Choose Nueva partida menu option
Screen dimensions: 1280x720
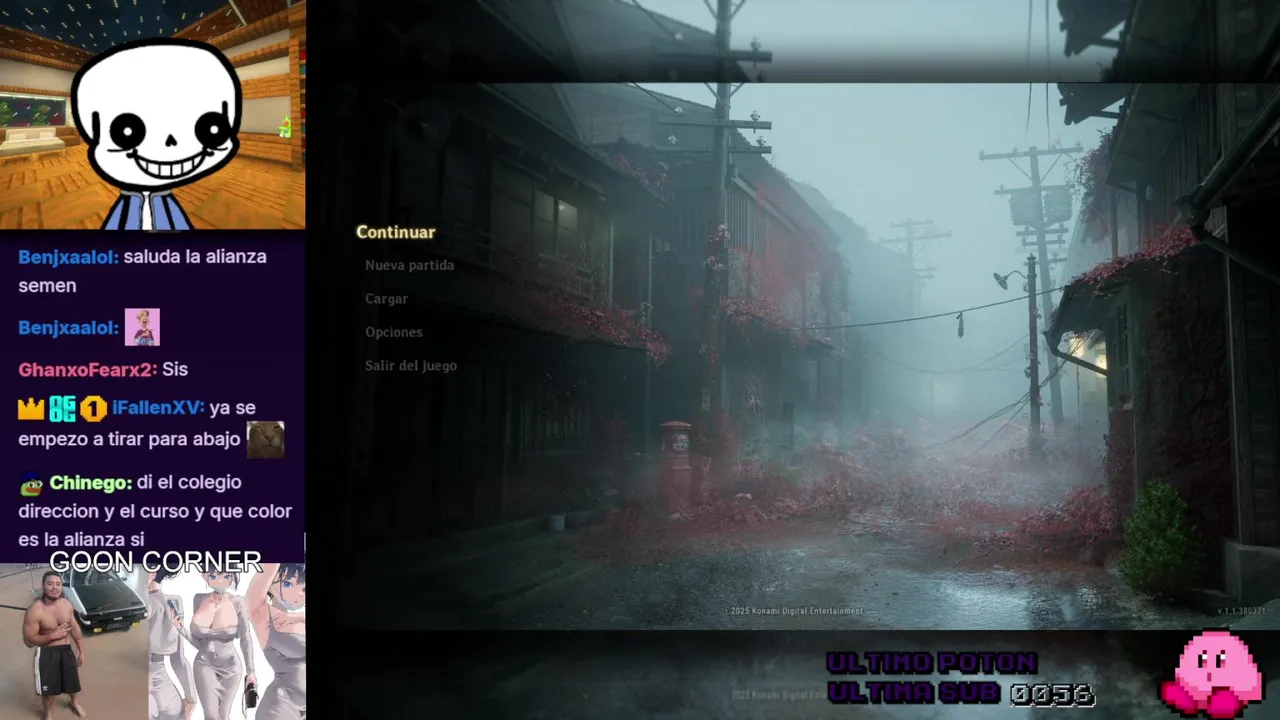(409, 265)
